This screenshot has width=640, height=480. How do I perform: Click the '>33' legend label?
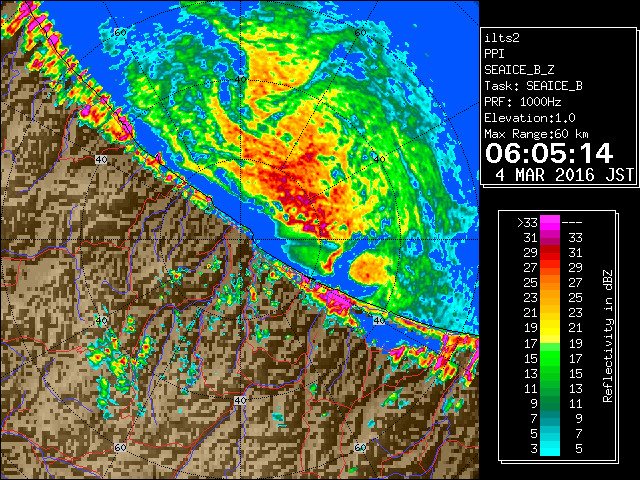point(527,223)
